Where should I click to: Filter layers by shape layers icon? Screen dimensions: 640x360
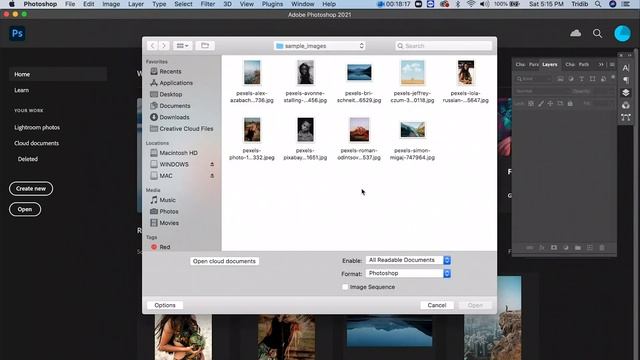pyautogui.click(x=592, y=79)
